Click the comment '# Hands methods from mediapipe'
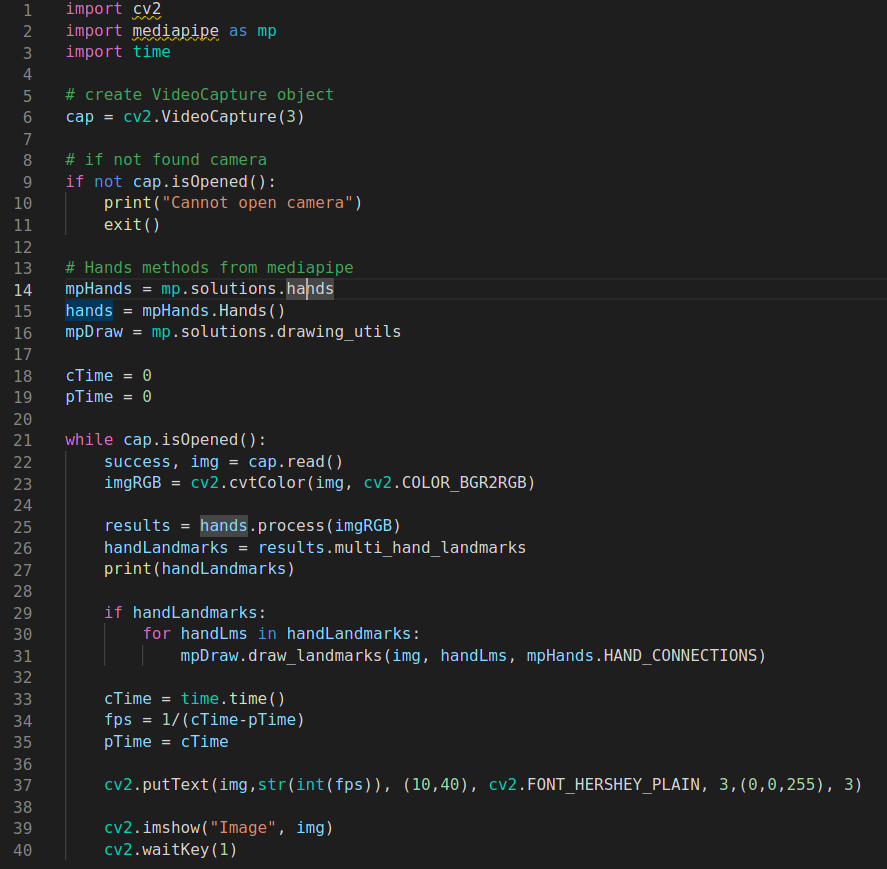 [x=209, y=268]
